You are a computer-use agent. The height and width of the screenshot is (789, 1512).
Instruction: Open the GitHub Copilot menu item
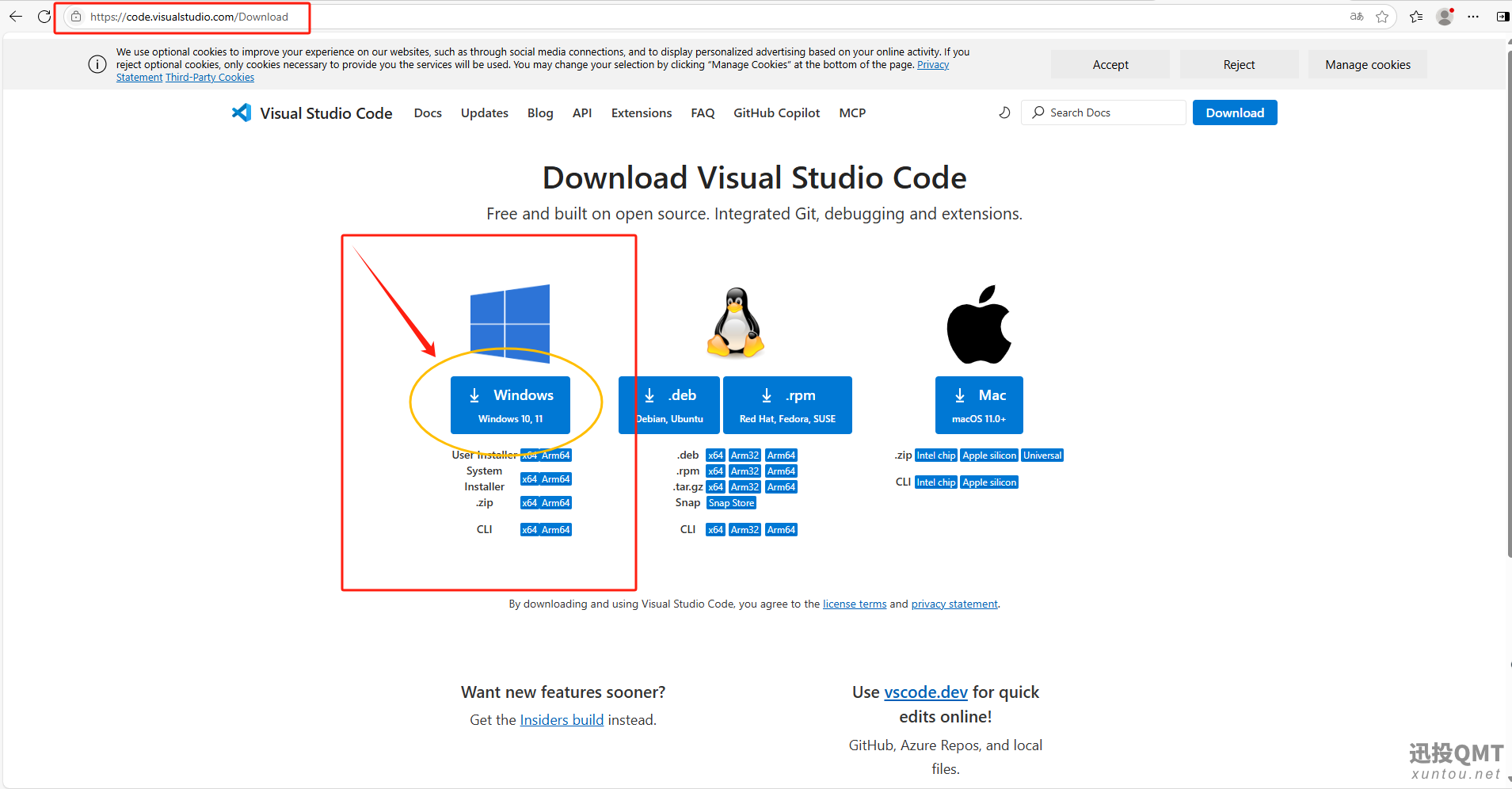777,112
